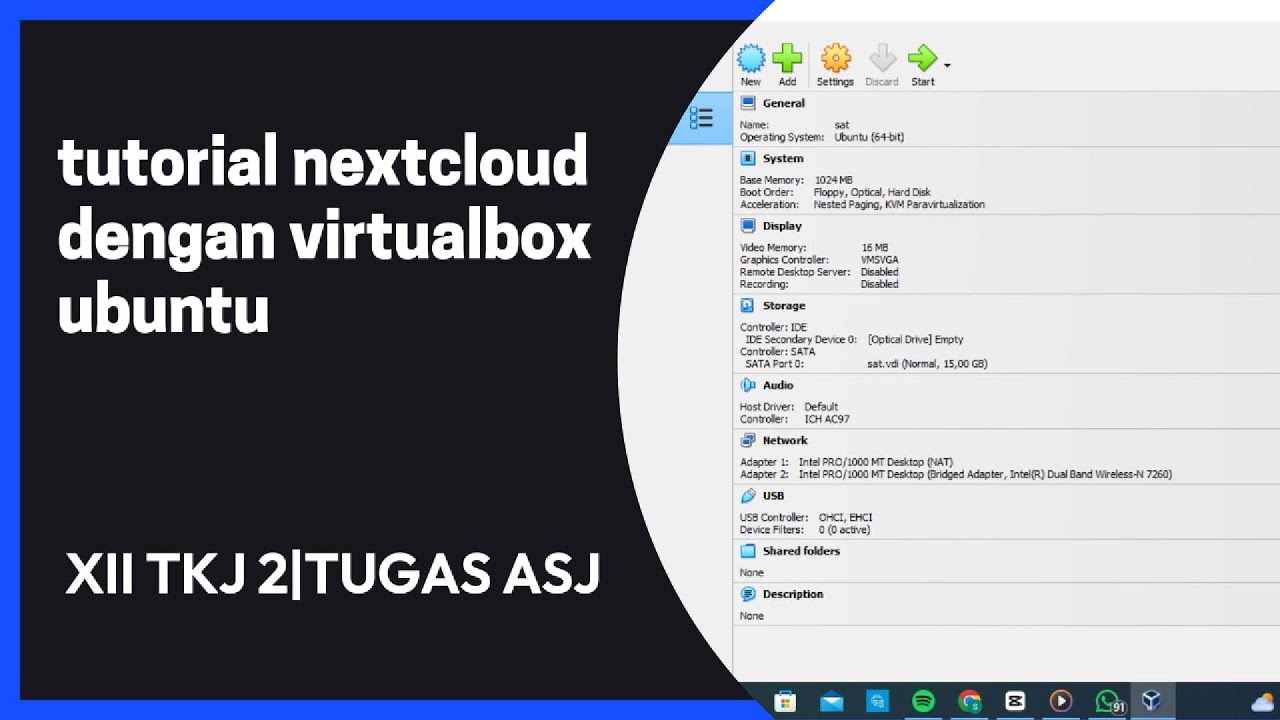Viewport: 1280px width, 720px height.
Task: Open the System section header
Action: (783, 158)
